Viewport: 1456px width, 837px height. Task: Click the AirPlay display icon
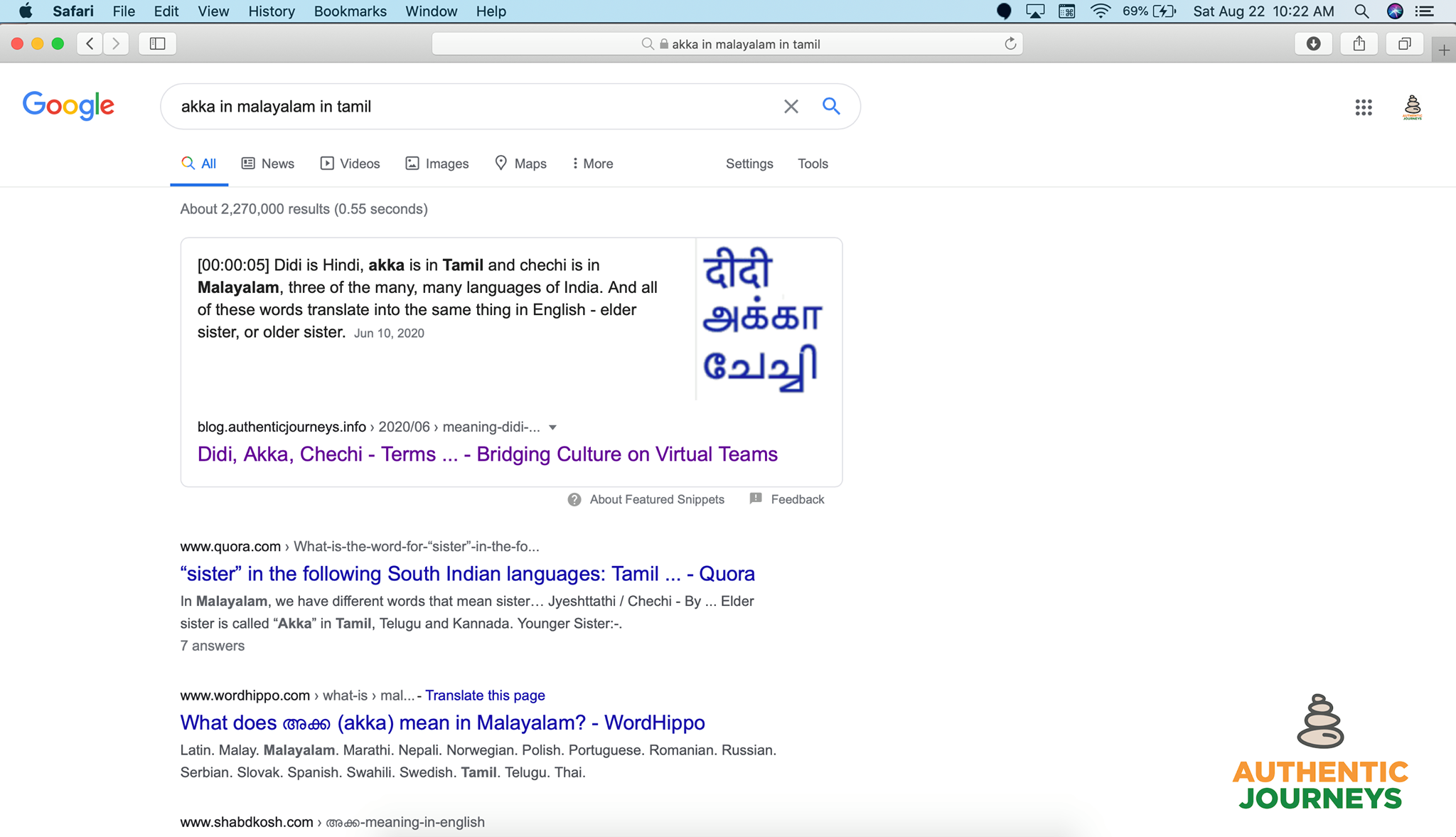[1035, 11]
